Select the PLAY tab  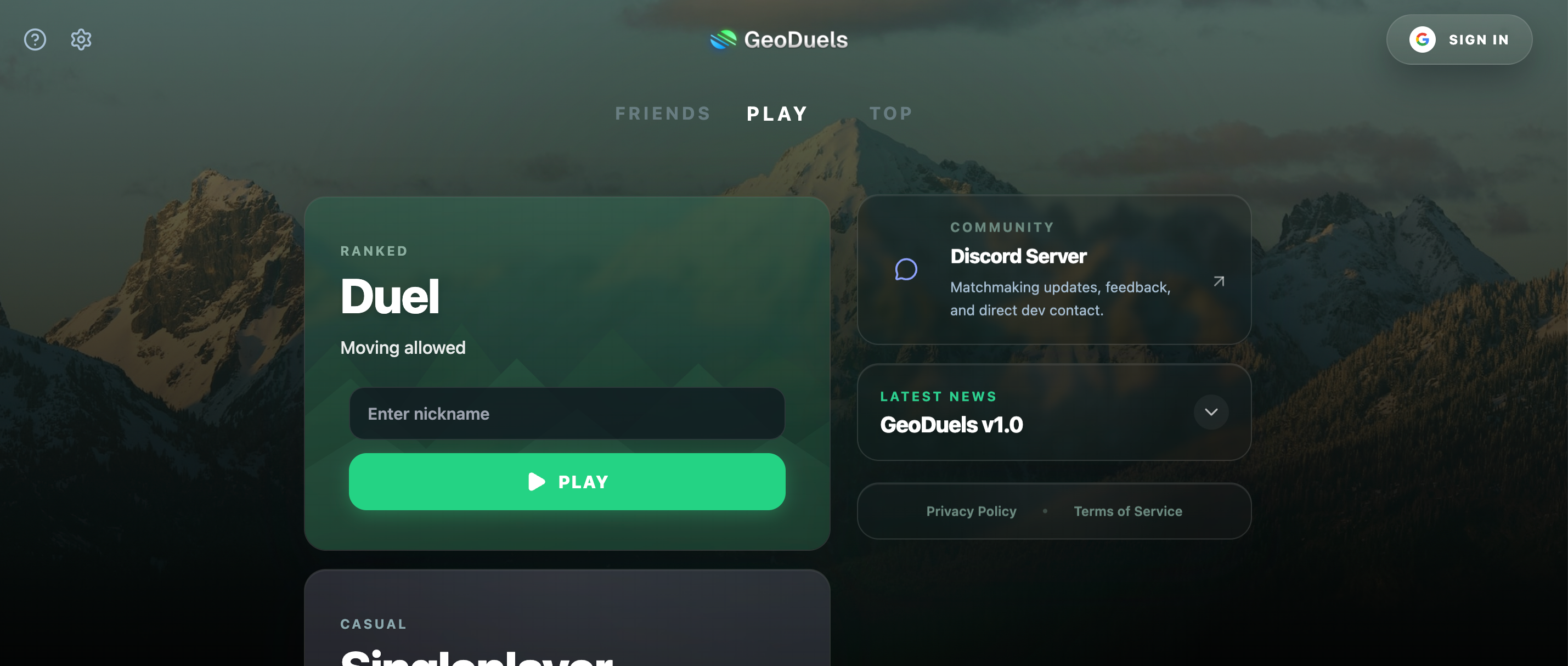(x=777, y=113)
